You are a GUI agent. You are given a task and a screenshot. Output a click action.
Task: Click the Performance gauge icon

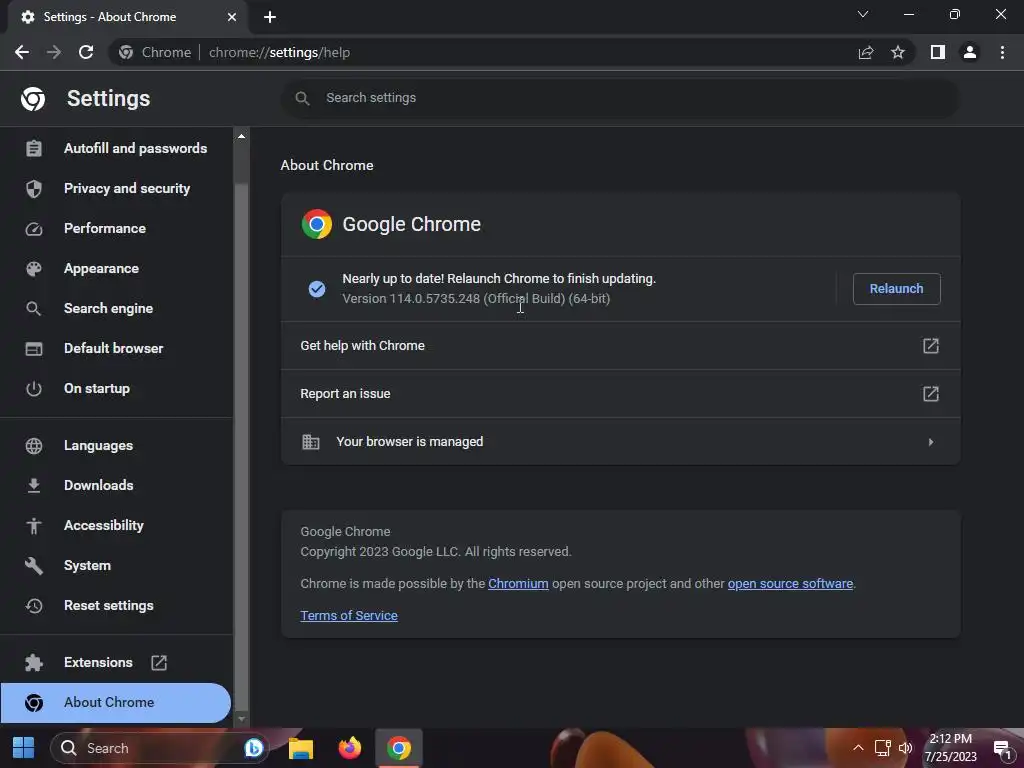click(x=34, y=229)
